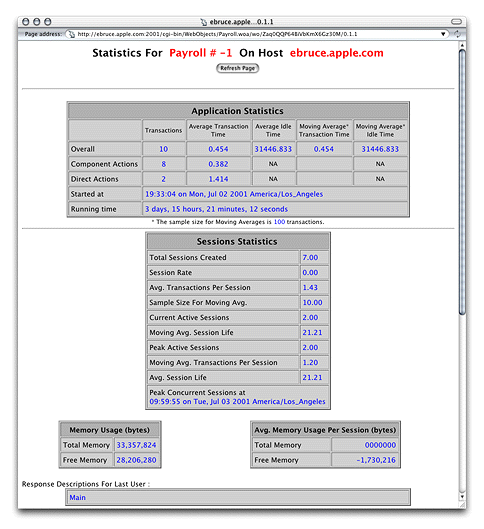Click Peak Active Sessions value 2.00
Image resolution: width=484 pixels, height=529 pixels.
[310, 347]
